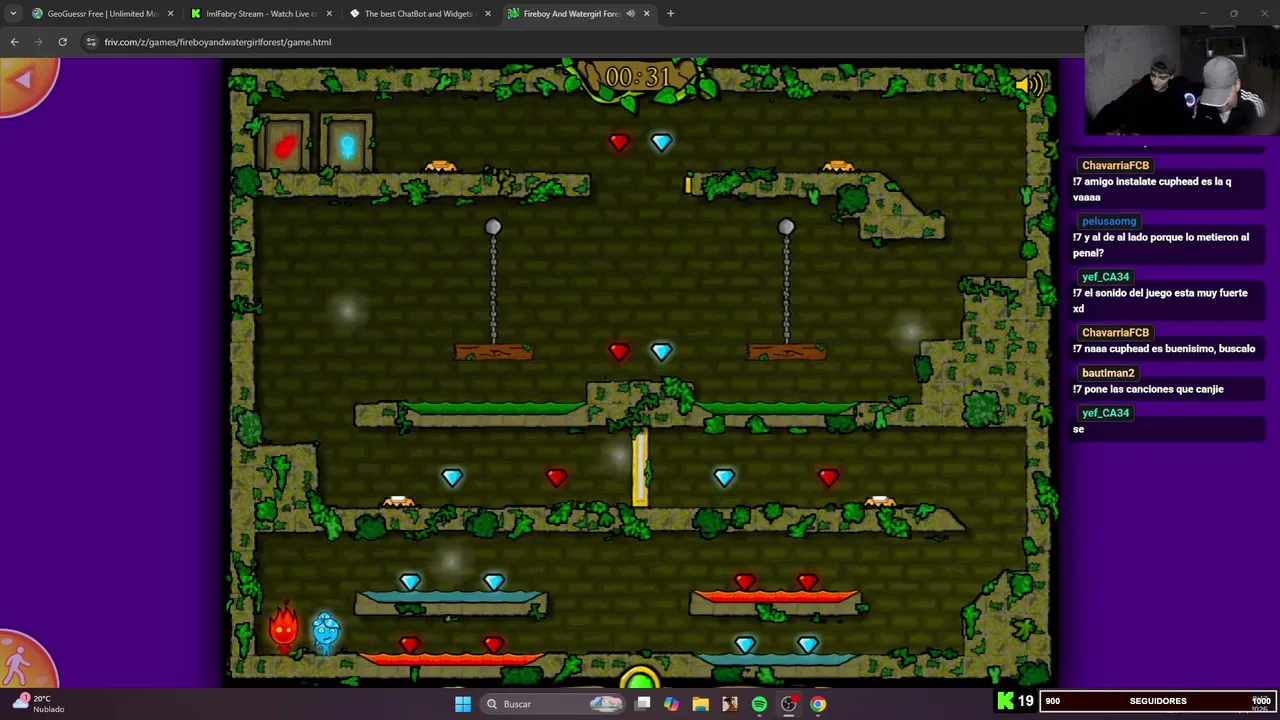The image size is (1280, 720).
Task: Click message "el sonido del juego esta muy fuerte xd"
Action: (1160, 301)
